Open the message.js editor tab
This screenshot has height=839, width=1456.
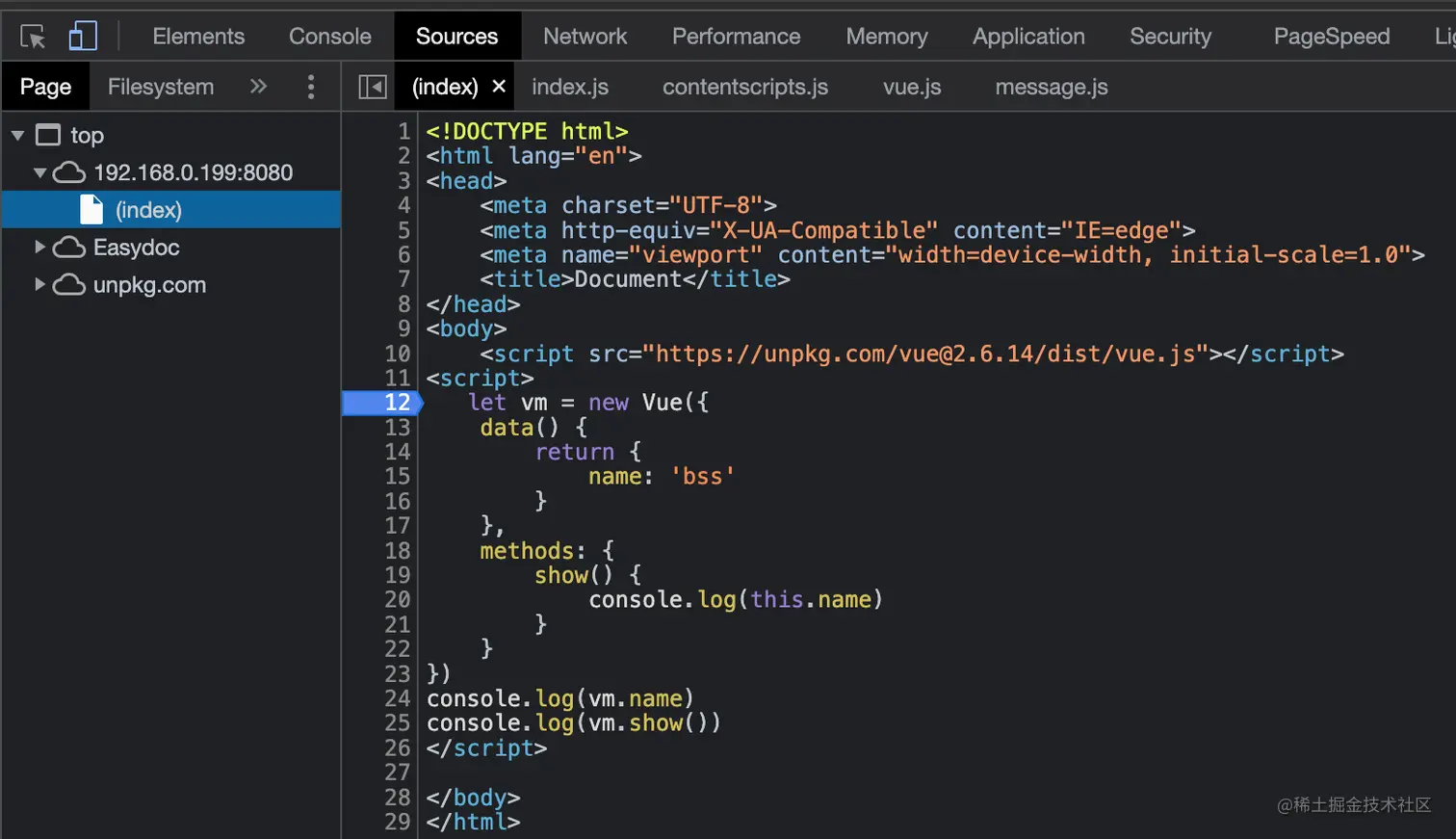[x=1052, y=87]
